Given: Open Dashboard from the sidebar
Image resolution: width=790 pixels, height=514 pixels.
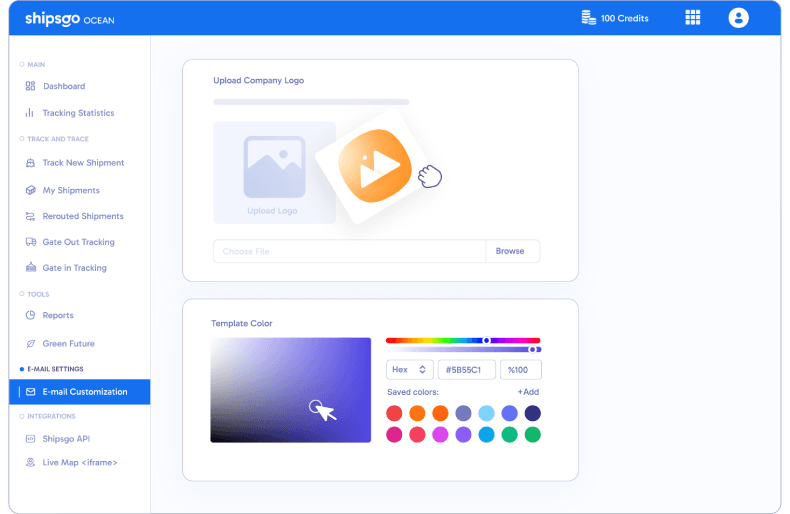Looking at the screenshot, I should pos(63,86).
